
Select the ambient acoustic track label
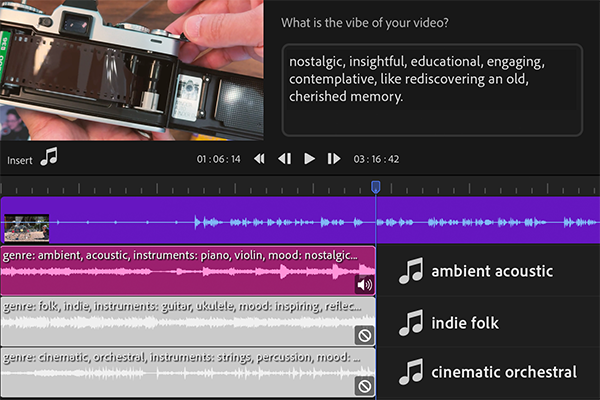(x=492, y=271)
